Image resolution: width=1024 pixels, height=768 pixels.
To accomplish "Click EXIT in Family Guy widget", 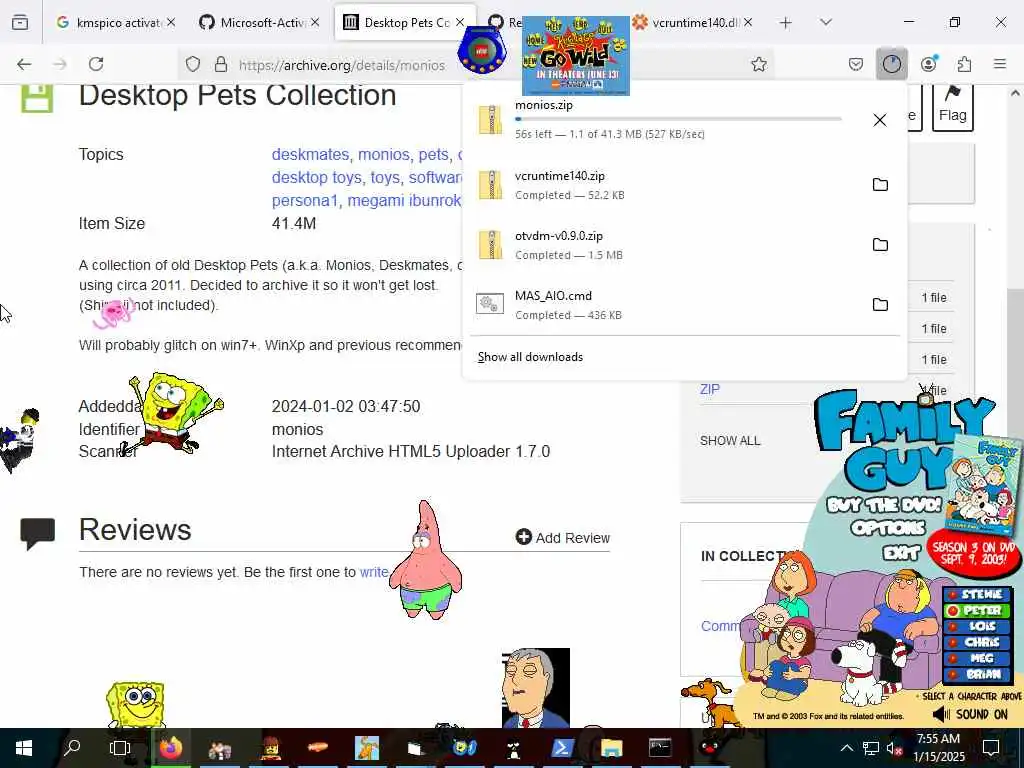I will pyautogui.click(x=901, y=554).
